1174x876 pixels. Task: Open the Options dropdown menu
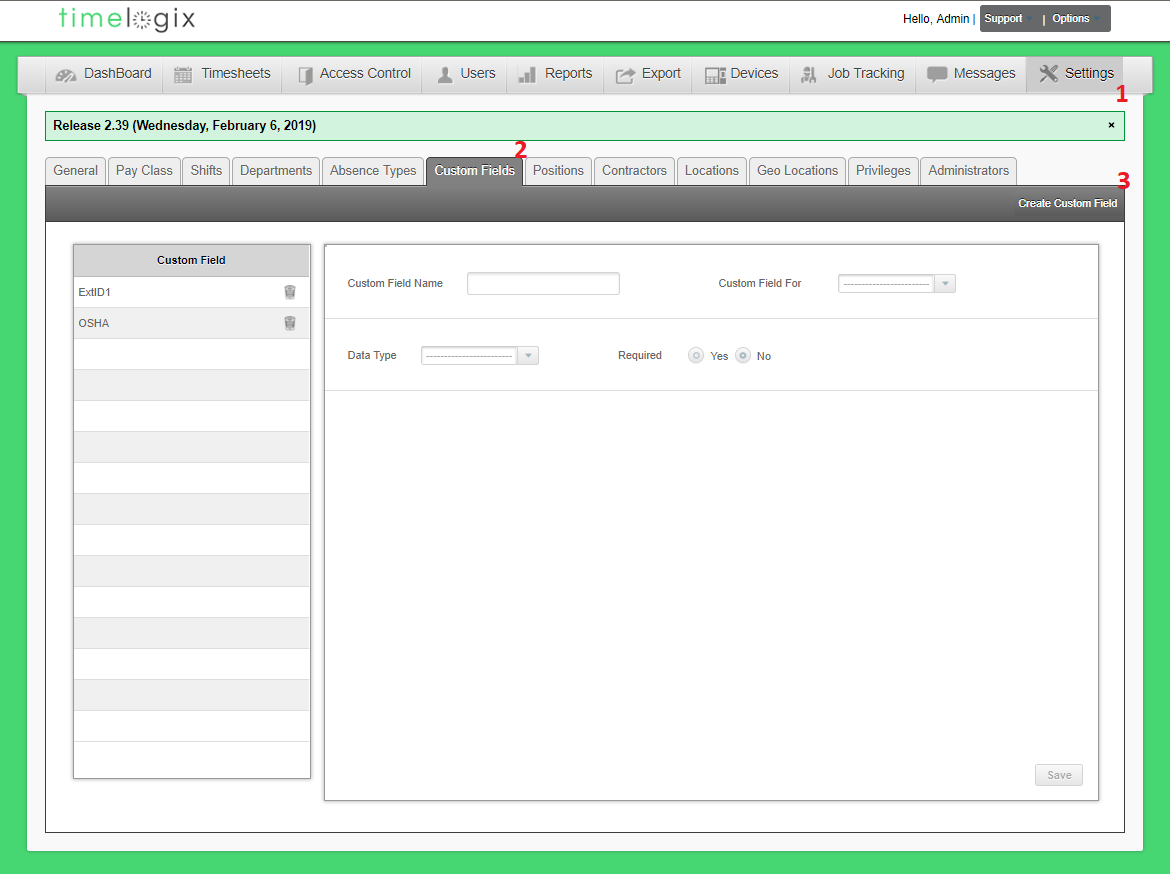[1077, 19]
